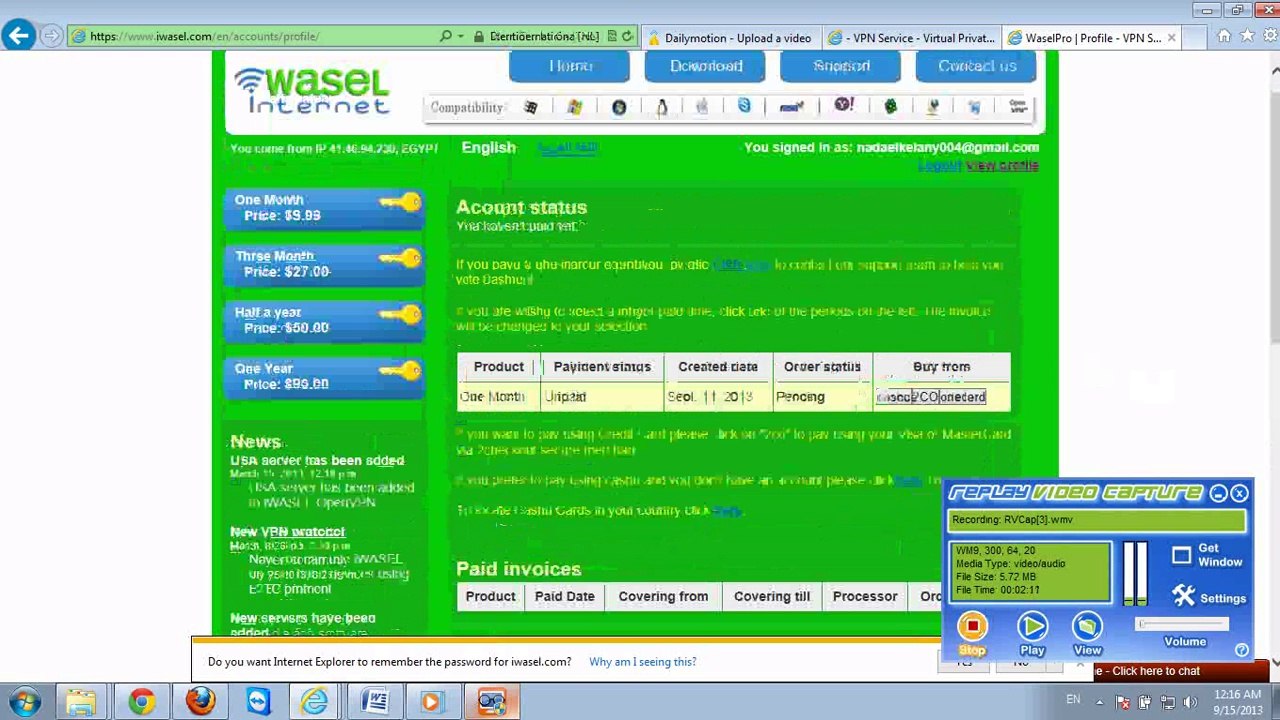Click the Yahoo compatibility icon
The height and width of the screenshot is (720, 1280).
[x=844, y=106]
